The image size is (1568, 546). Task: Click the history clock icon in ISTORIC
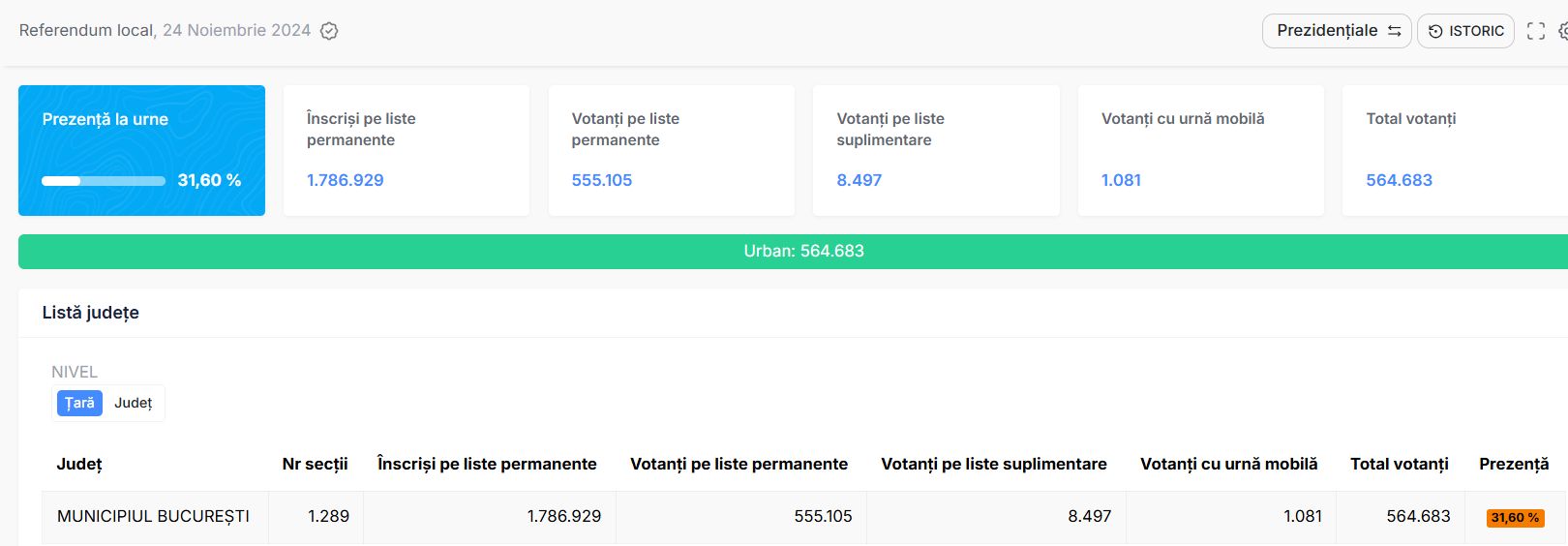(1435, 31)
